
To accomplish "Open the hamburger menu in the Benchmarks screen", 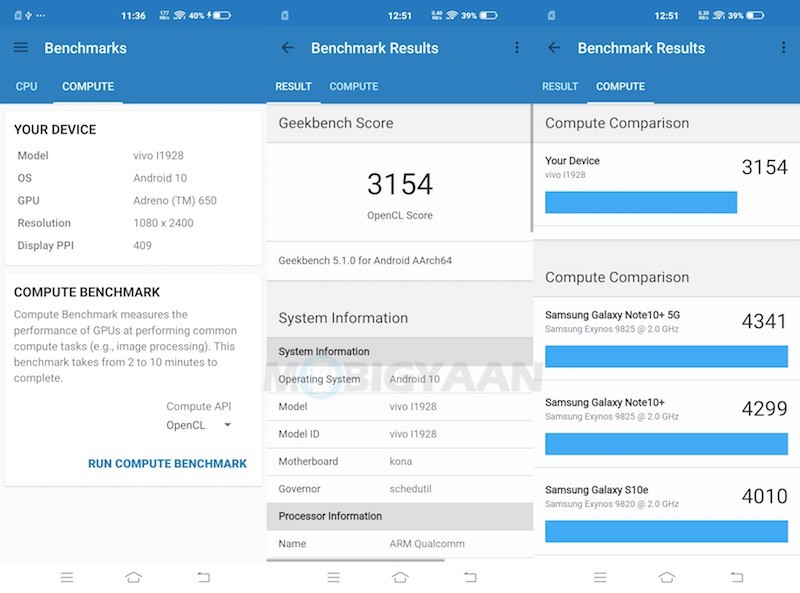I will pyautogui.click(x=21, y=47).
